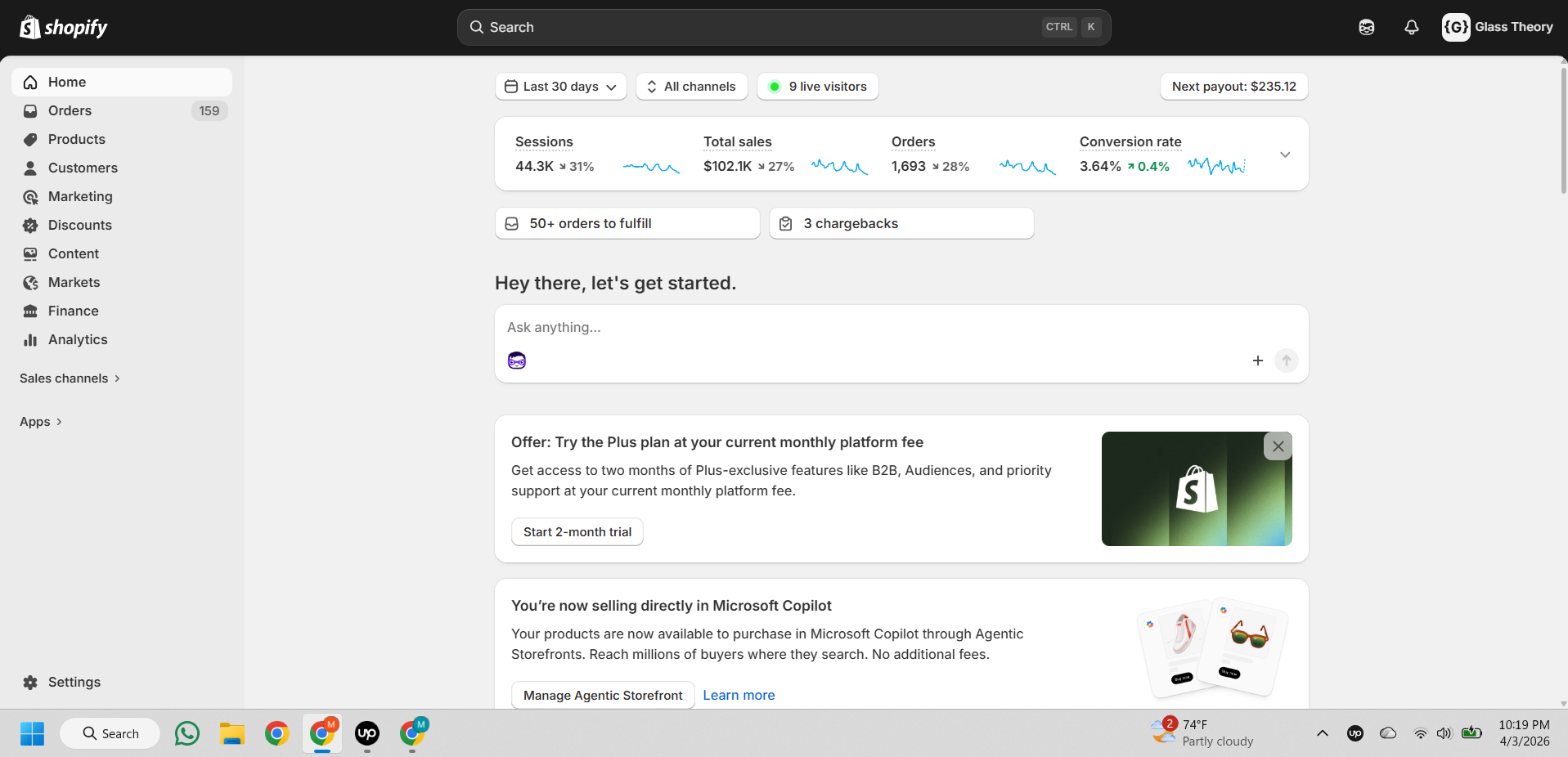Viewport: 1568px width, 757px height.
Task: Open 3 chargebacks
Action: [x=901, y=223]
